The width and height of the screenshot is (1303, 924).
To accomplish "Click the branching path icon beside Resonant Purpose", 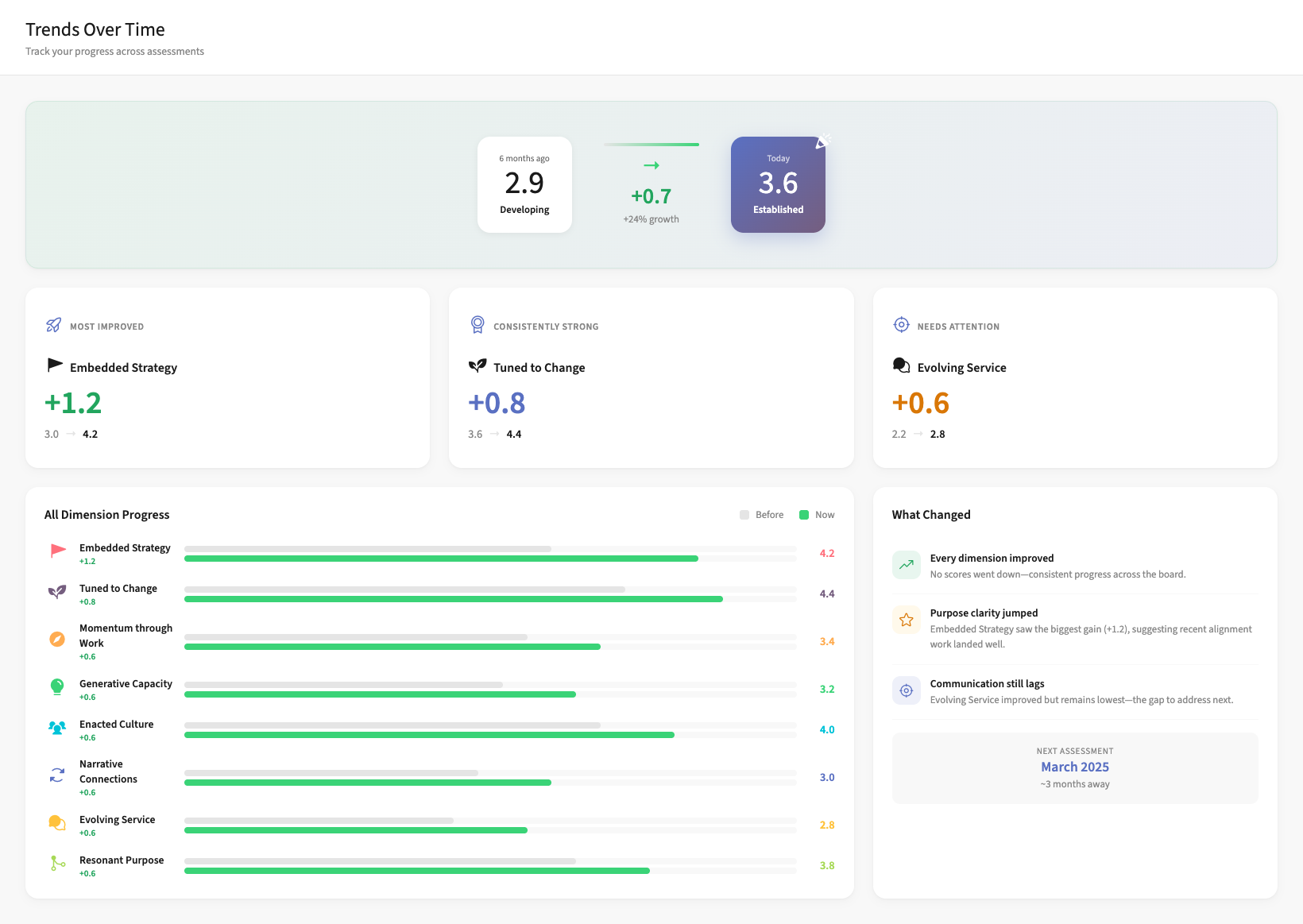I will pyautogui.click(x=56, y=863).
